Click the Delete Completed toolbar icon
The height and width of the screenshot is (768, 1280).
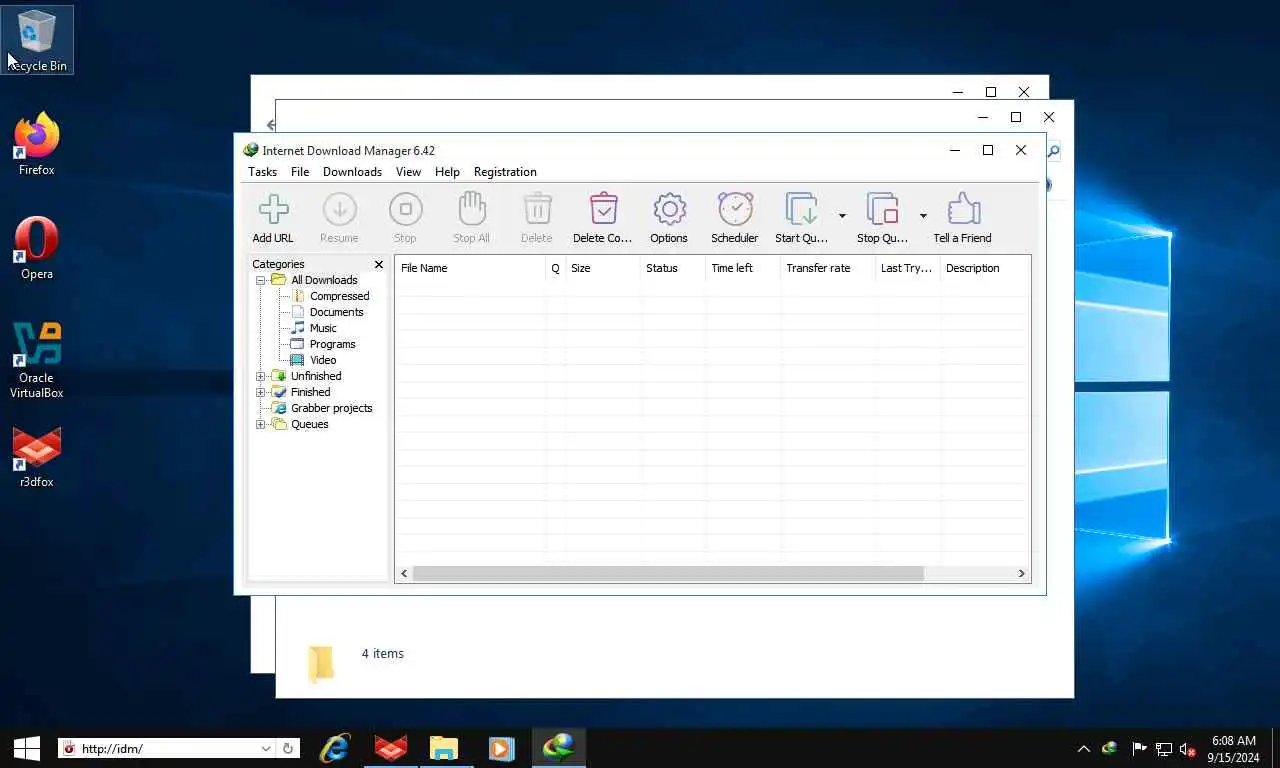[x=603, y=210]
